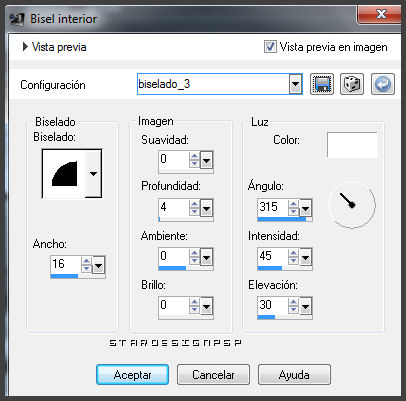Click the Aceptar button
This screenshot has height=401, width=406.
[x=132, y=375]
